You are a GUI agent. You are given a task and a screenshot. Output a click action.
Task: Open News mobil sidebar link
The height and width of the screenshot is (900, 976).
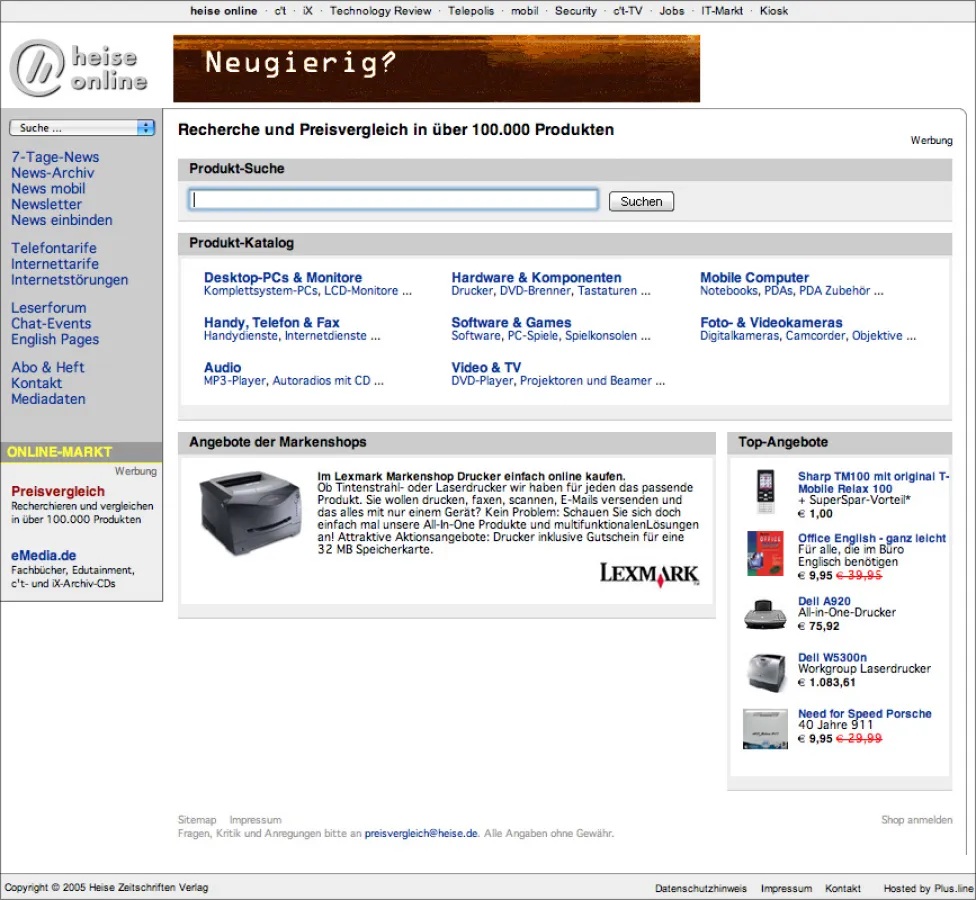tap(48, 188)
